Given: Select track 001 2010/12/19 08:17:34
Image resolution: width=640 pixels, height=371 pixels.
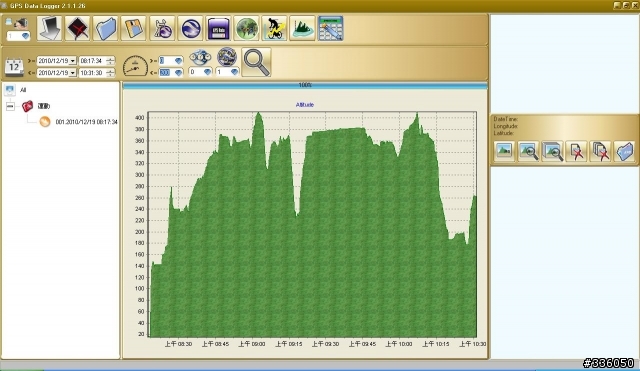Looking at the screenshot, I should [87, 122].
